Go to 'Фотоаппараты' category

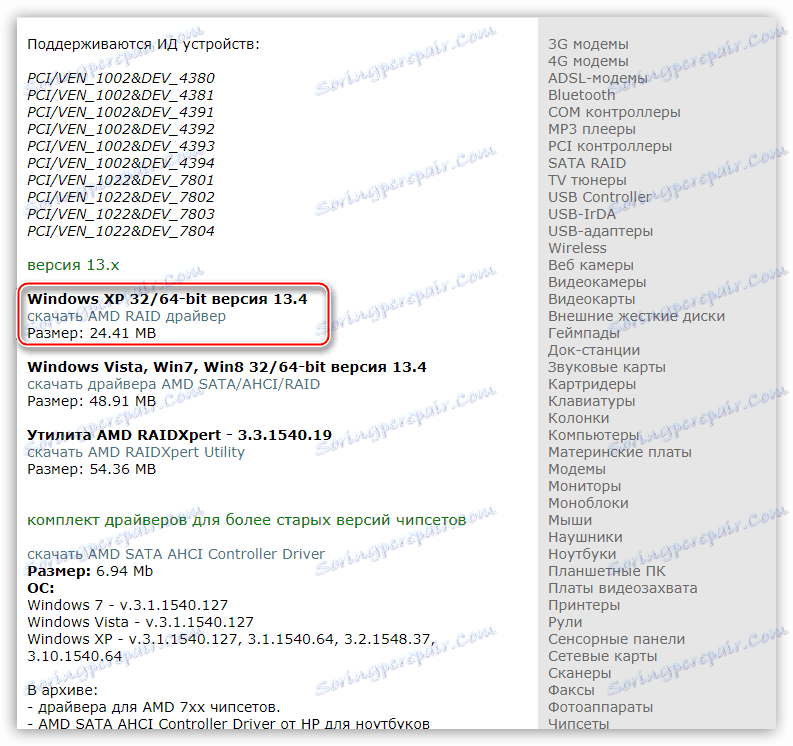[x=600, y=707]
